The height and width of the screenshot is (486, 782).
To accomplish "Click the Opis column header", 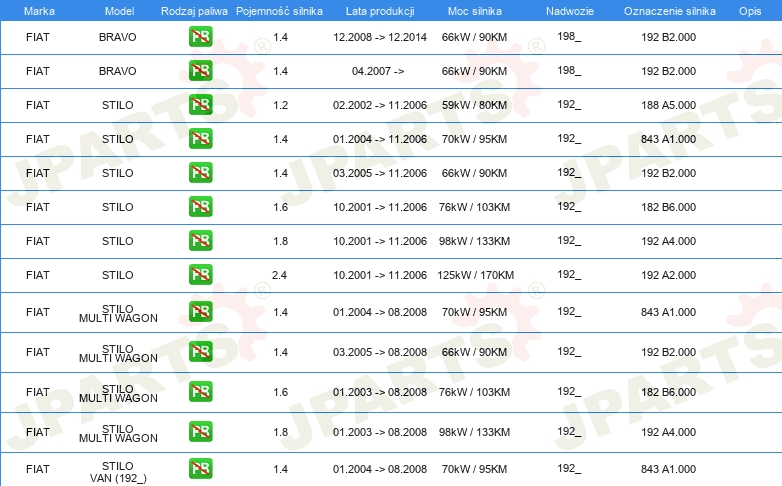I will tap(750, 11).
